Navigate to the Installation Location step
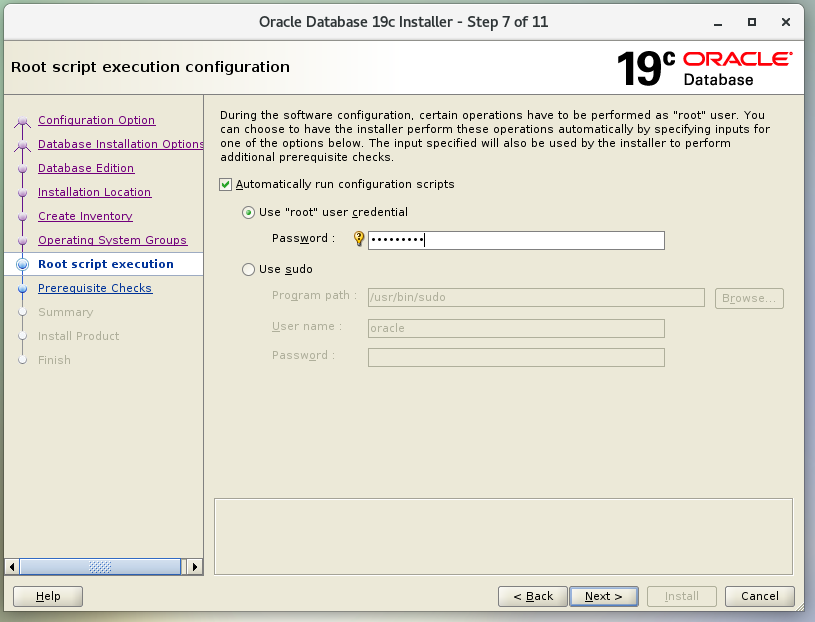The image size is (815, 622). [94, 193]
